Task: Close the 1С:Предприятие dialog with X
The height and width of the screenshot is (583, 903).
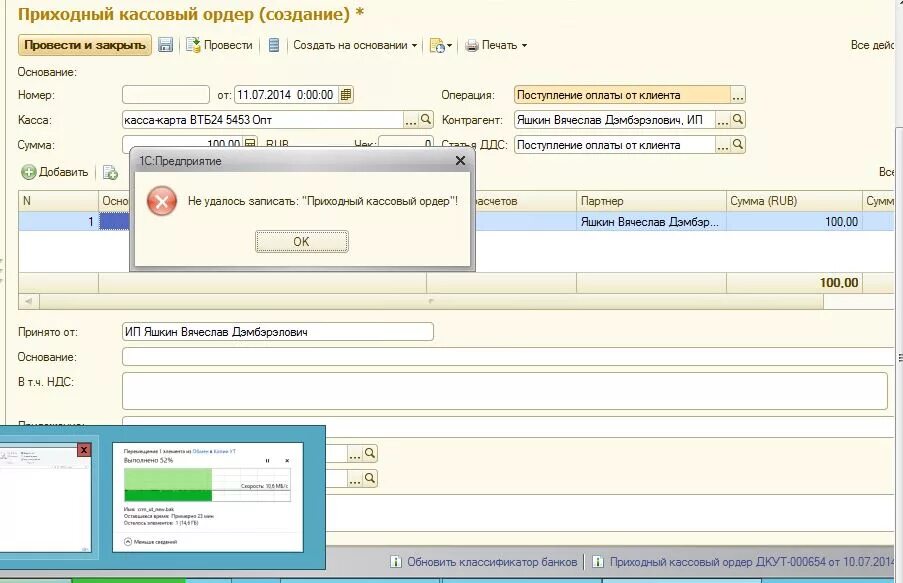Action: click(460, 161)
